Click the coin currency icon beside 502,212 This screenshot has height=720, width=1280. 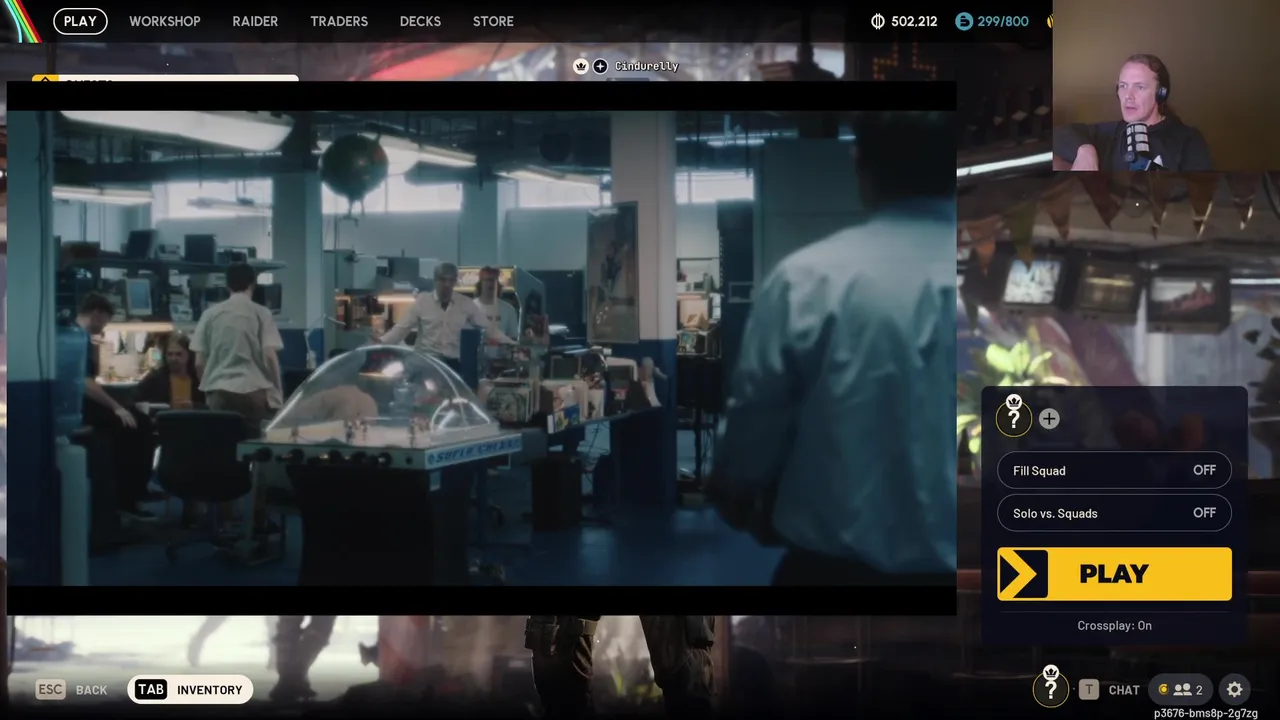click(x=878, y=21)
